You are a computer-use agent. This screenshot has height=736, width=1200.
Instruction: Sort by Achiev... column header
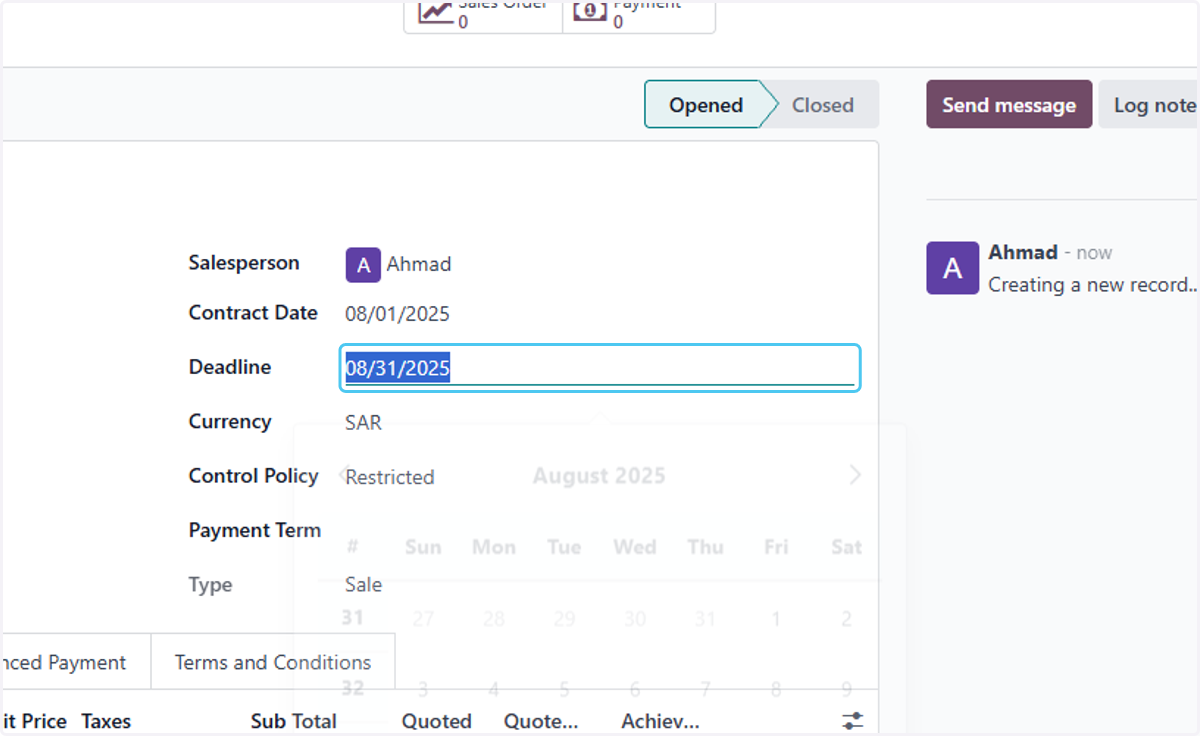(x=660, y=721)
